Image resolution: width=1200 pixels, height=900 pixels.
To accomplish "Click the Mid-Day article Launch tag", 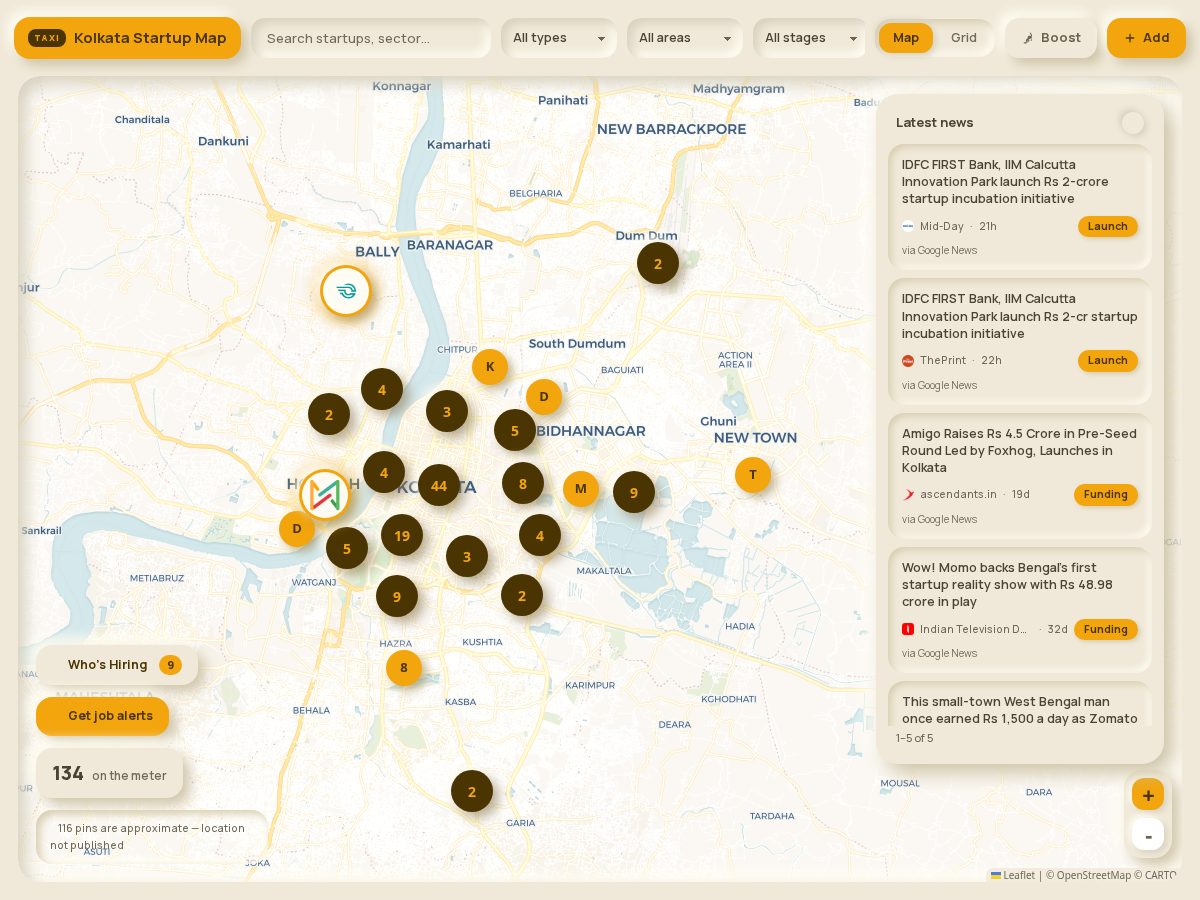I will [1108, 226].
